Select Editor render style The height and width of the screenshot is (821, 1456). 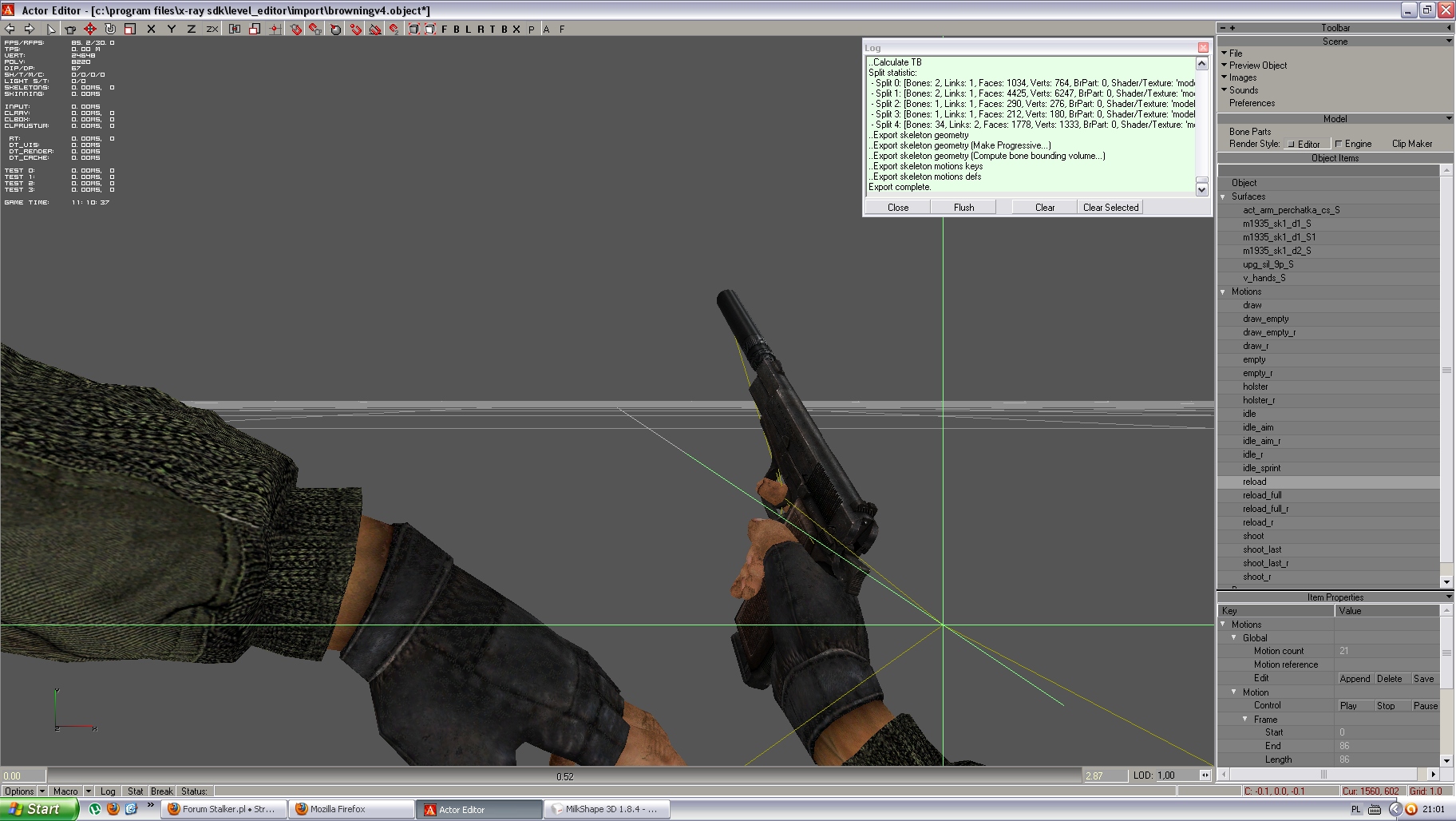click(1307, 144)
